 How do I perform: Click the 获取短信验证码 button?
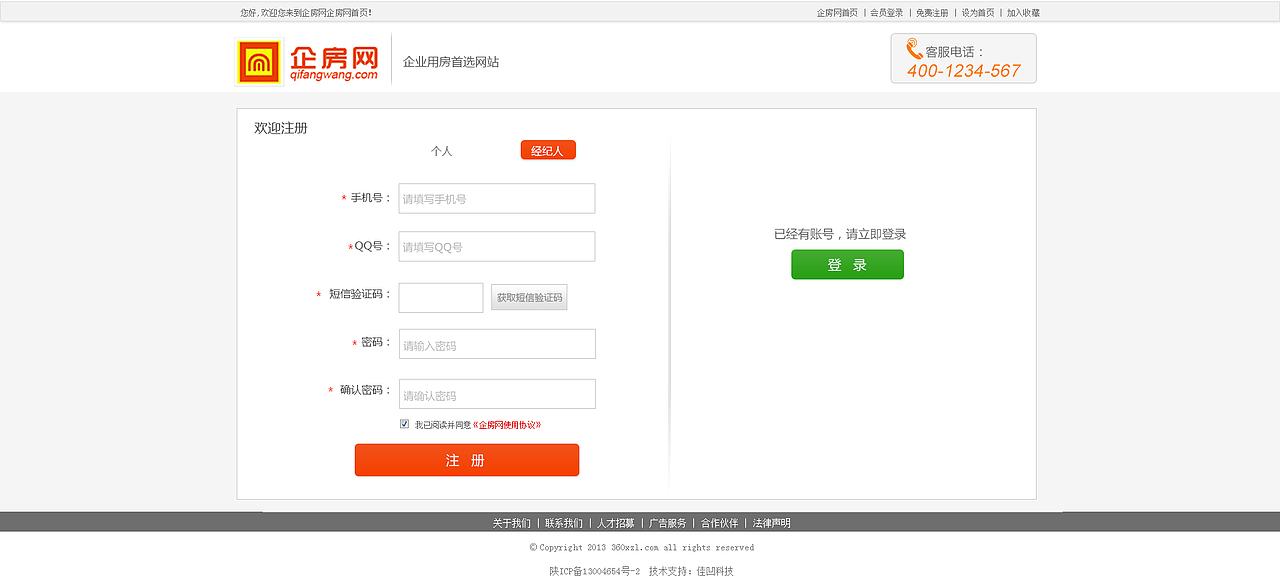529,297
